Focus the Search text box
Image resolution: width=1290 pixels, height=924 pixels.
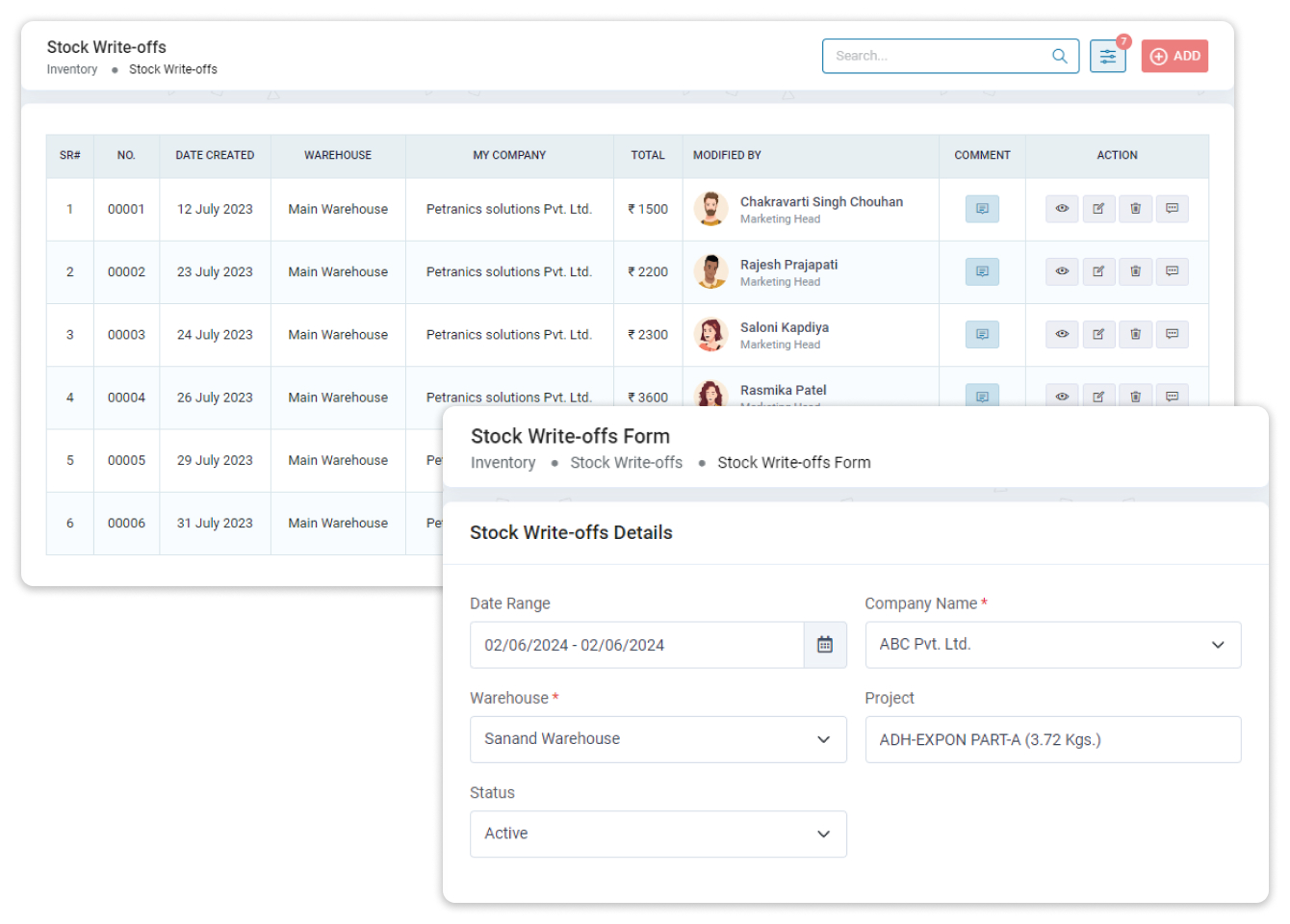point(937,57)
